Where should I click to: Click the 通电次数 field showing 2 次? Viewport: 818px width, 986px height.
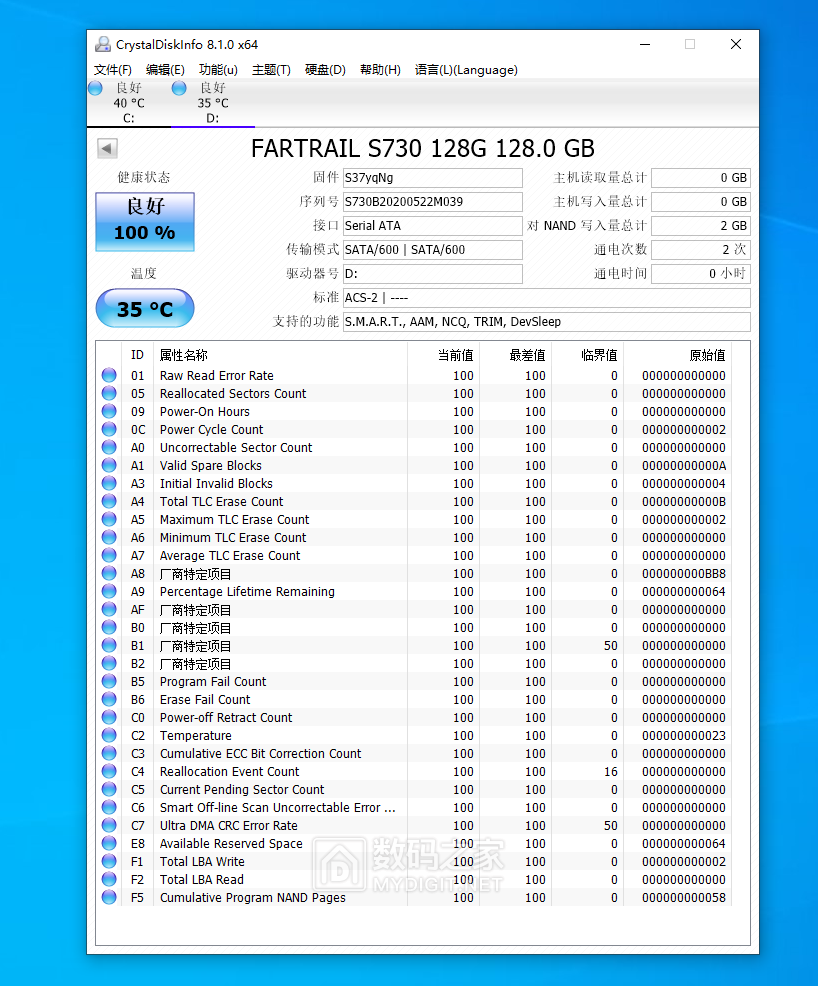[x=701, y=250]
